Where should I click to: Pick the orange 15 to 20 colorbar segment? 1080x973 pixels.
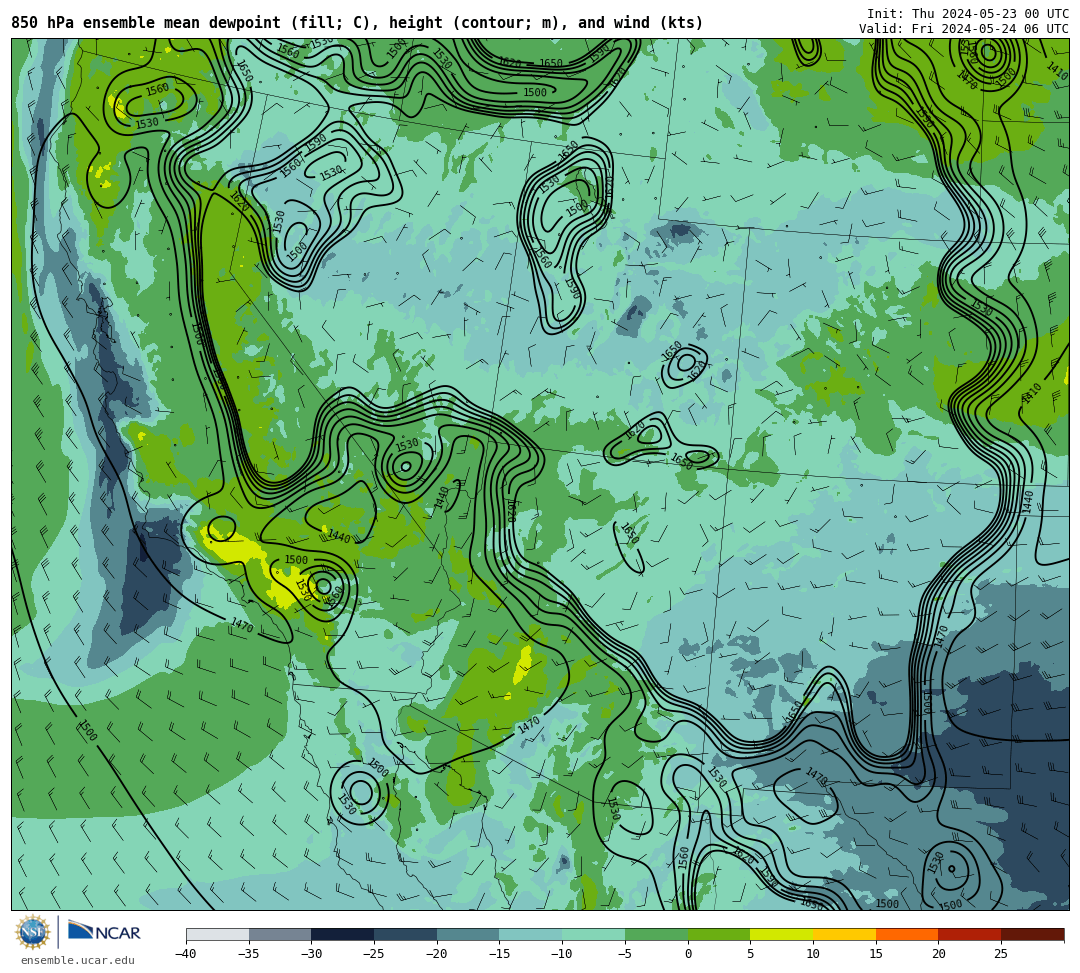click(907, 934)
